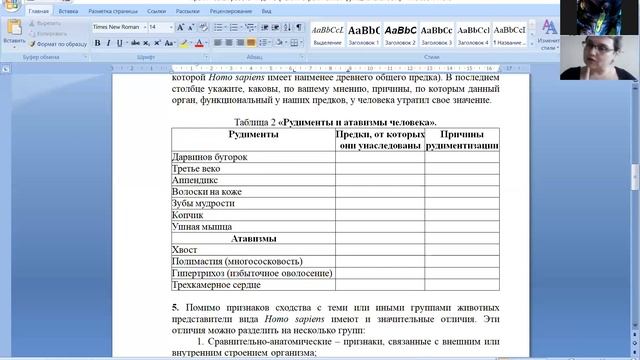The height and width of the screenshot is (360, 640).
Task: Decrease paragraph indent
Action: point(264,27)
